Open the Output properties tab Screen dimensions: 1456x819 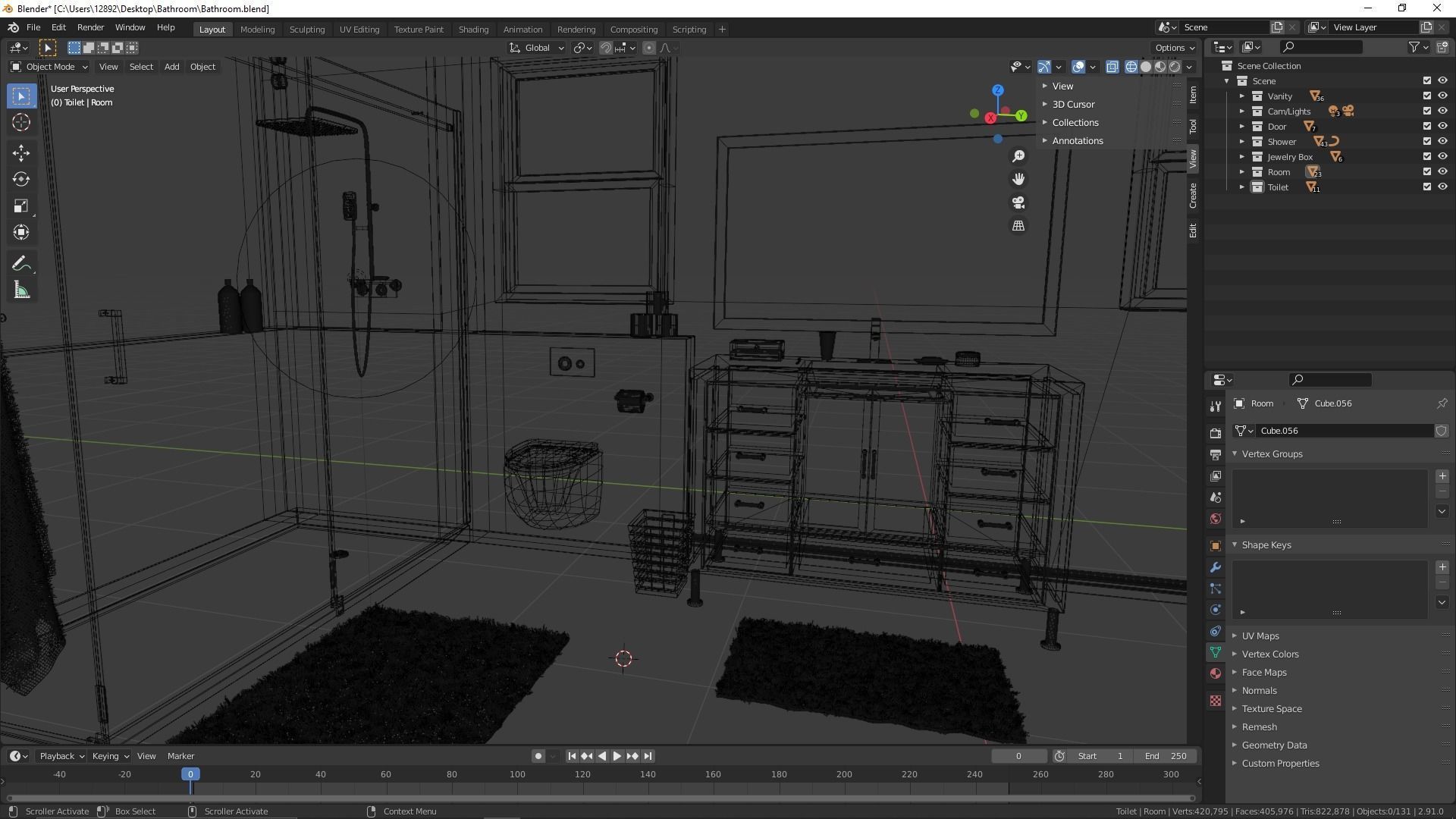1216,455
